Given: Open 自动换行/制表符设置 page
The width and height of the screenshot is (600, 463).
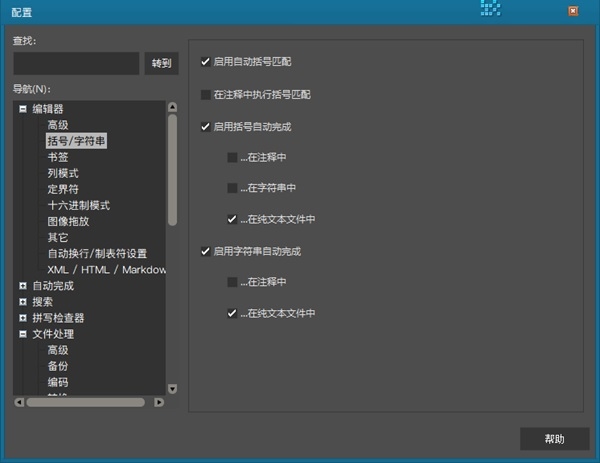Looking at the screenshot, I should 97,254.
